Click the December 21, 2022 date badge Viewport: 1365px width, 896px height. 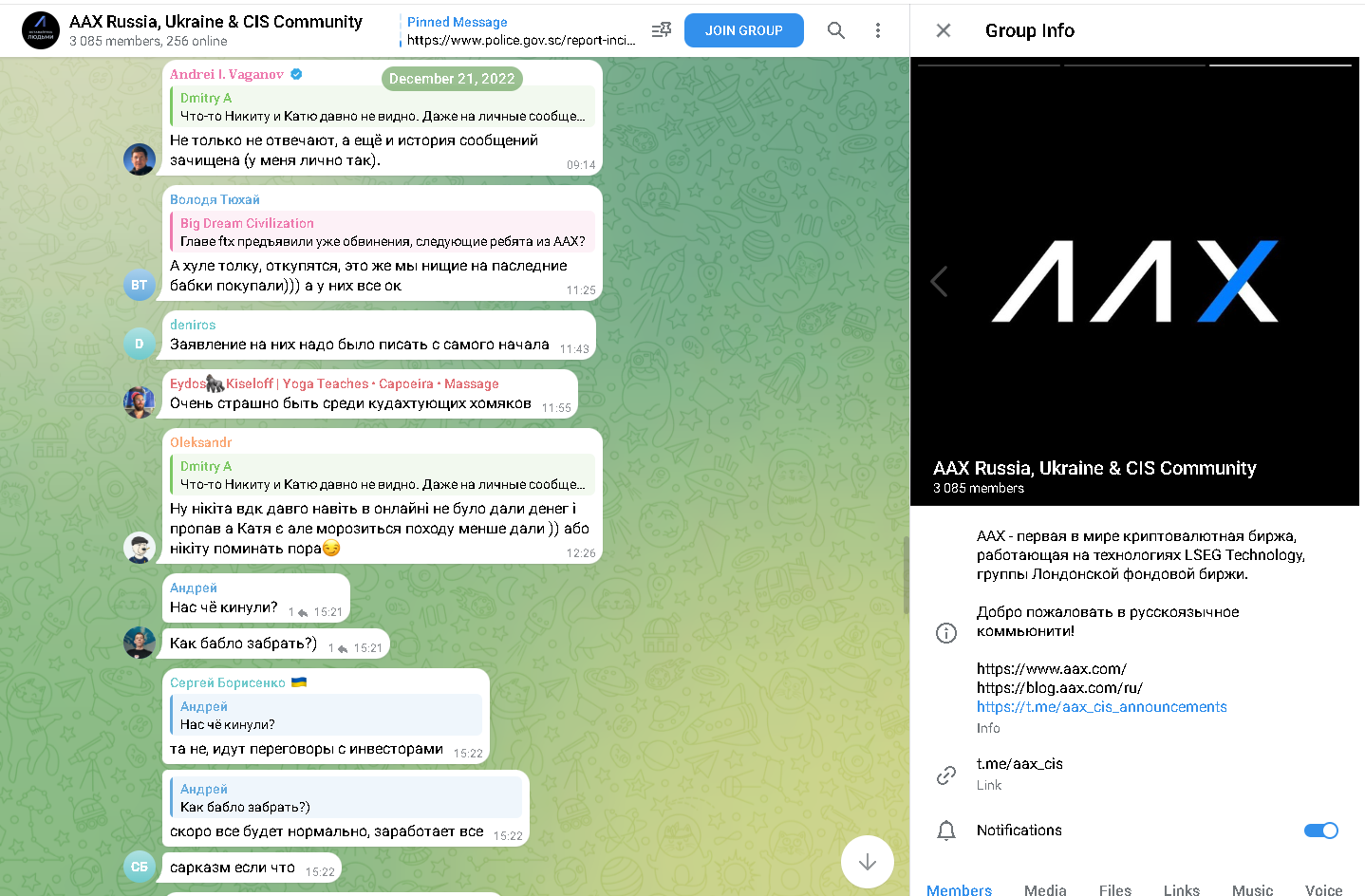click(452, 79)
